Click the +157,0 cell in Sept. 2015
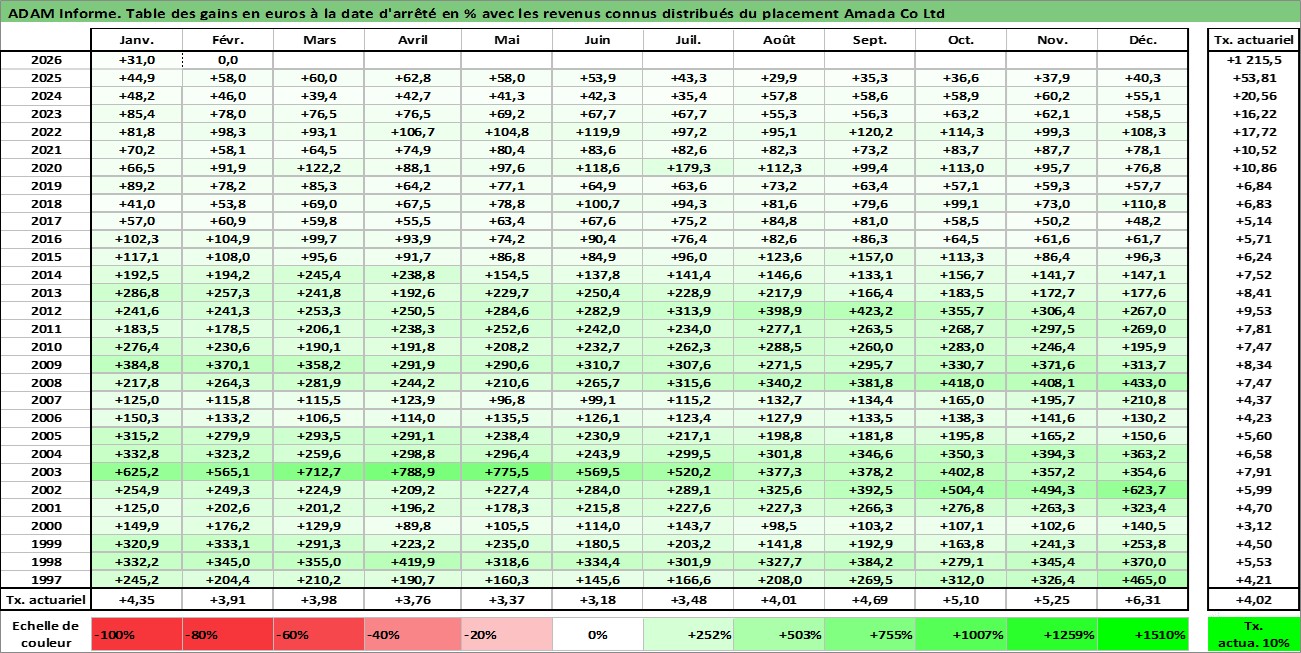Viewport: 1301px width, 653px height. pos(869,257)
